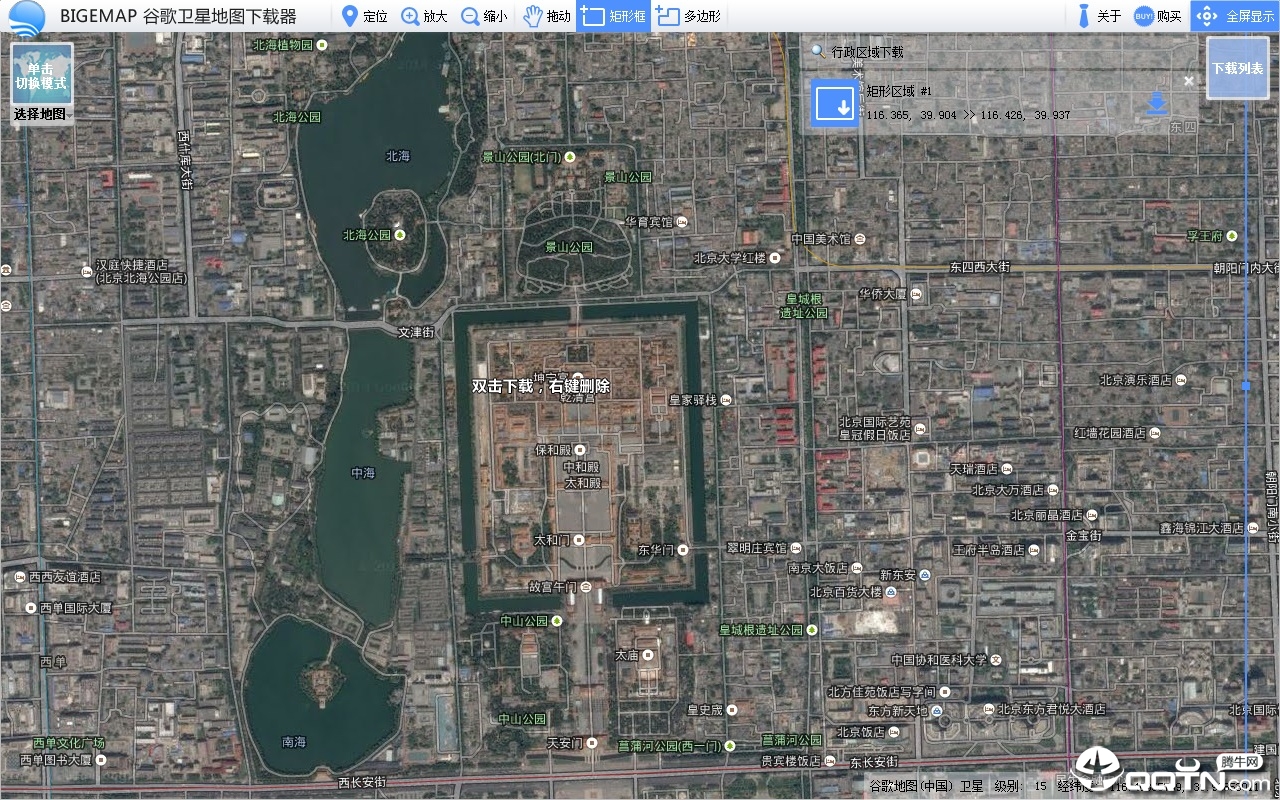Click the 文津街 street label

416,332
